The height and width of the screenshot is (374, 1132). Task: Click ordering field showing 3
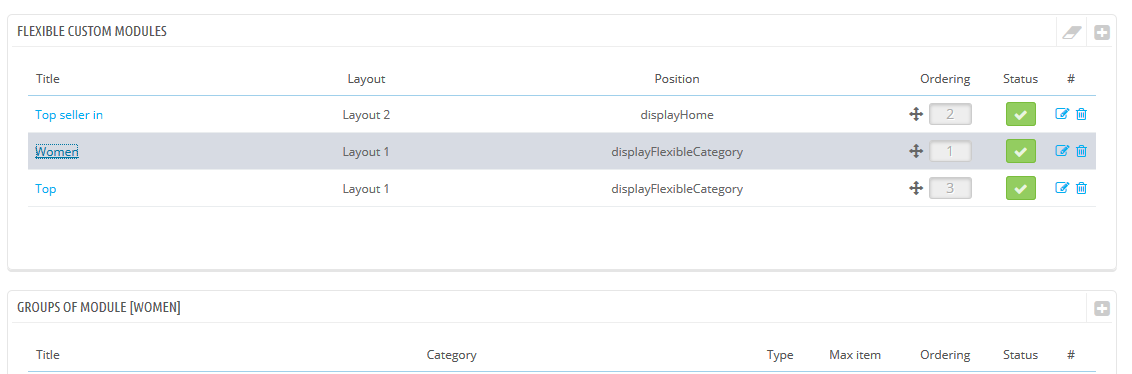click(950, 188)
